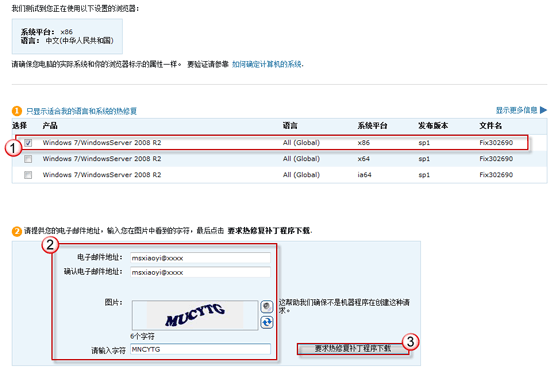Click the 选择 column header
Image resolution: width=550 pixels, height=372 pixels.
pyautogui.click(x=19, y=126)
